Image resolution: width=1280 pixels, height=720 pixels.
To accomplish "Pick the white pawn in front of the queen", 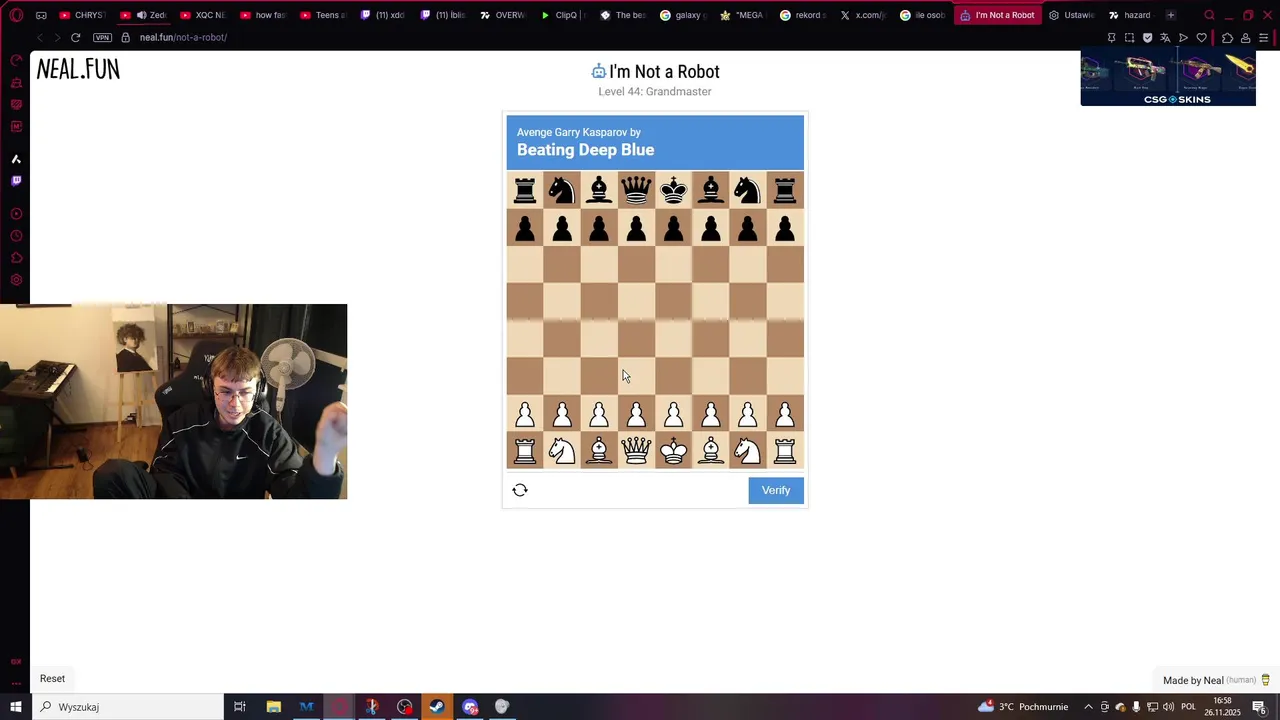I will coord(636,414).
